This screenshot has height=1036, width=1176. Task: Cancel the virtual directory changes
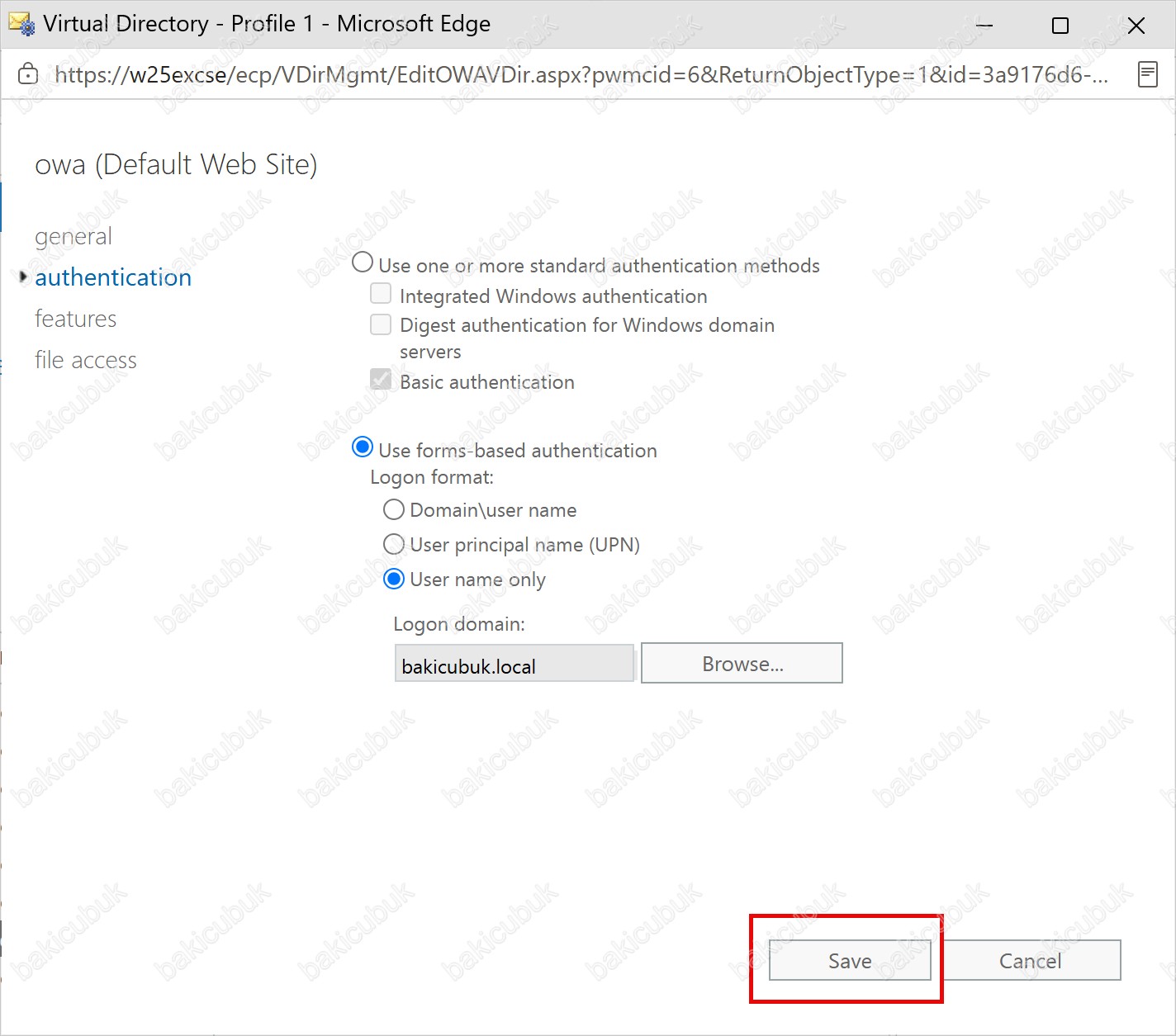click(x=1031, y=961)
